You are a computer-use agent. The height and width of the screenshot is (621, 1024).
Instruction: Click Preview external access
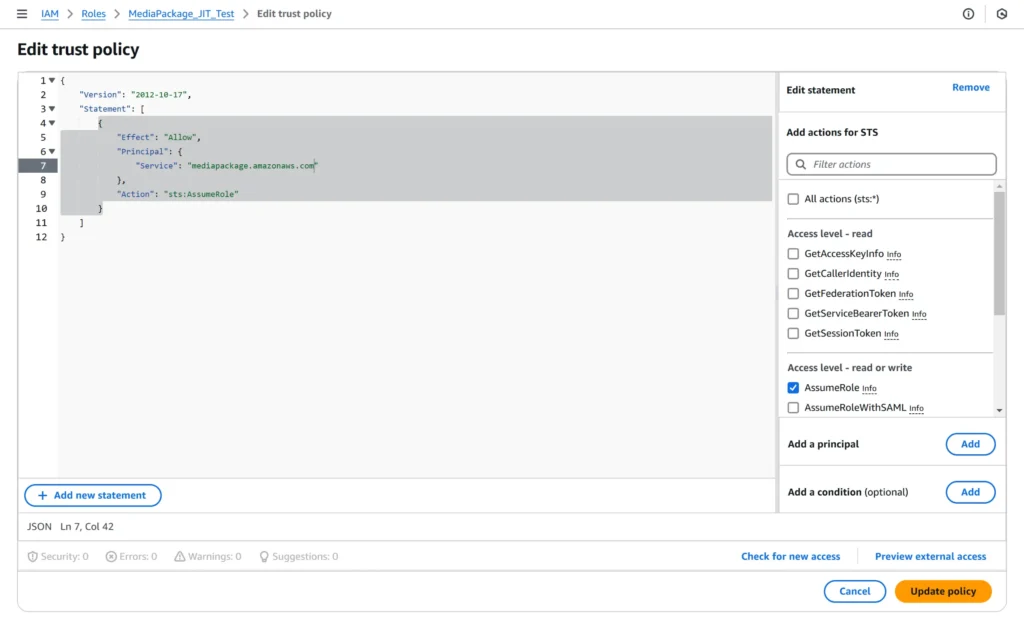930,556
